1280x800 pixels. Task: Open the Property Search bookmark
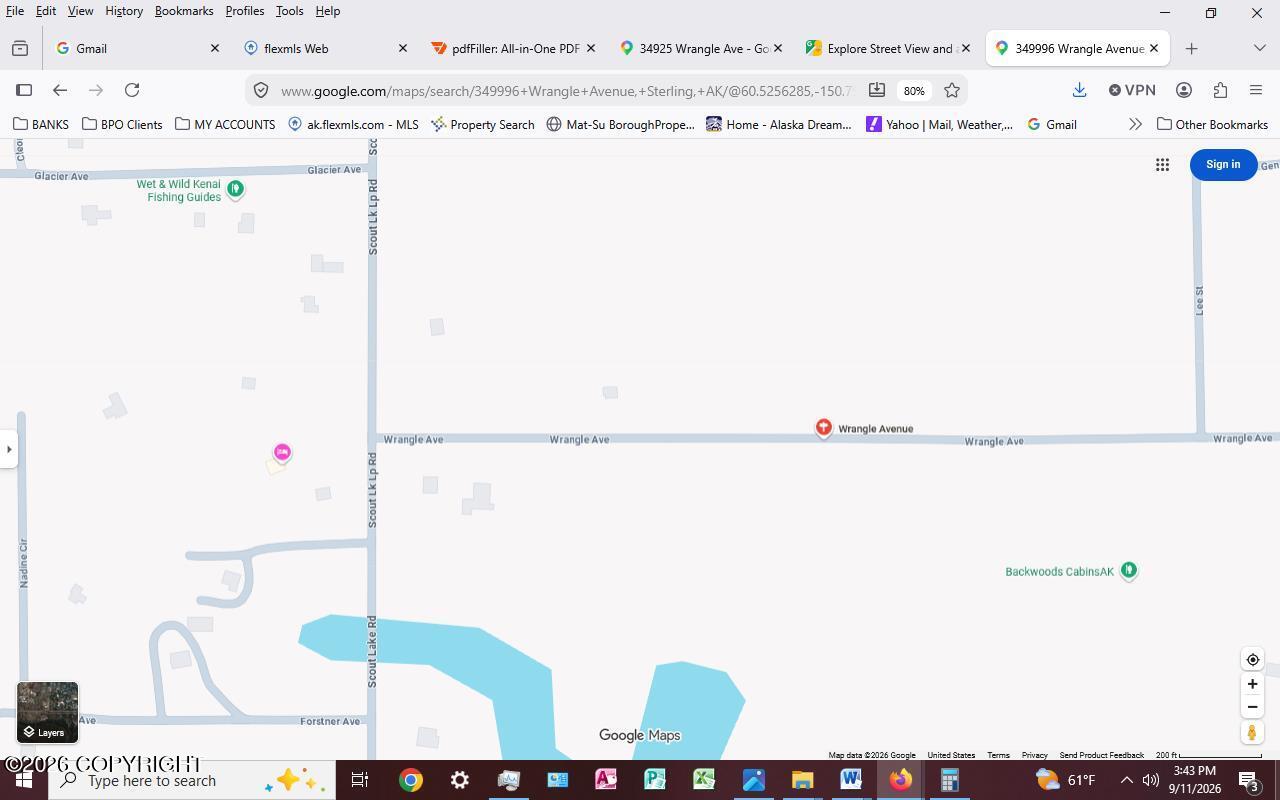pos(483,125)
